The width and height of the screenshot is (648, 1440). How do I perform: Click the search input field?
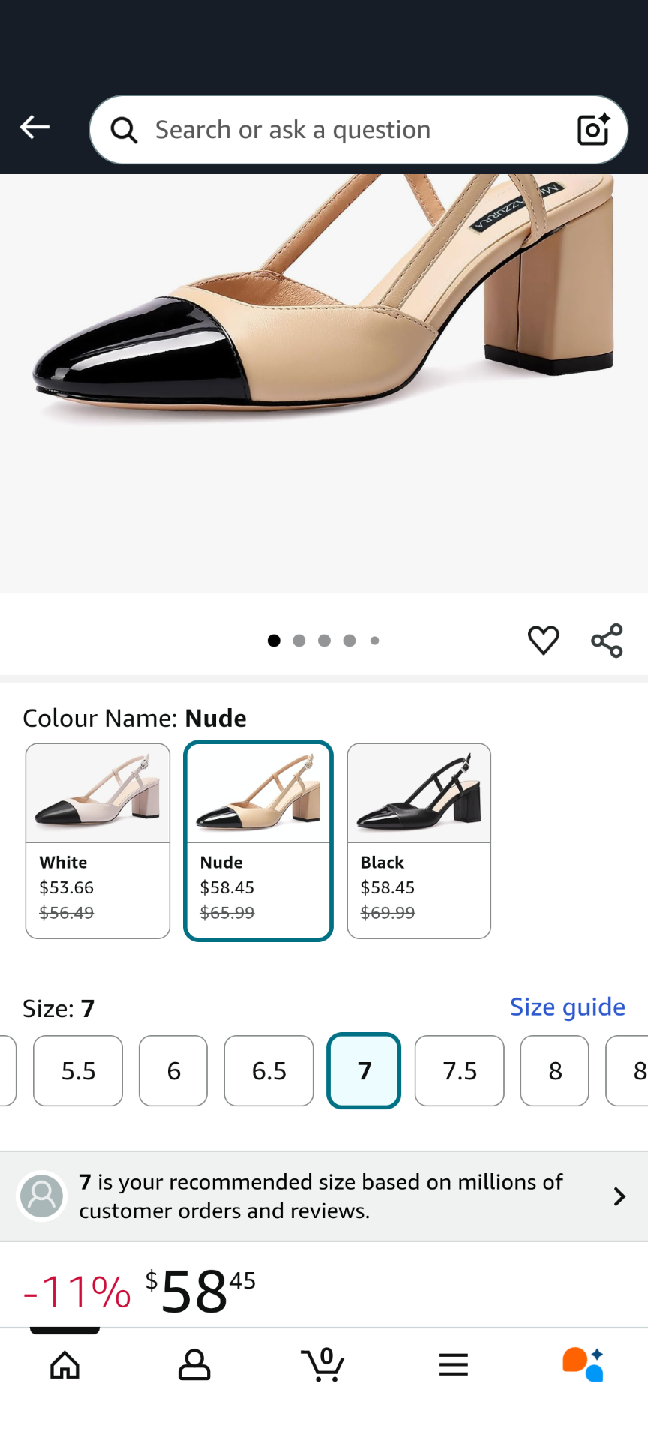pos(340,130)
